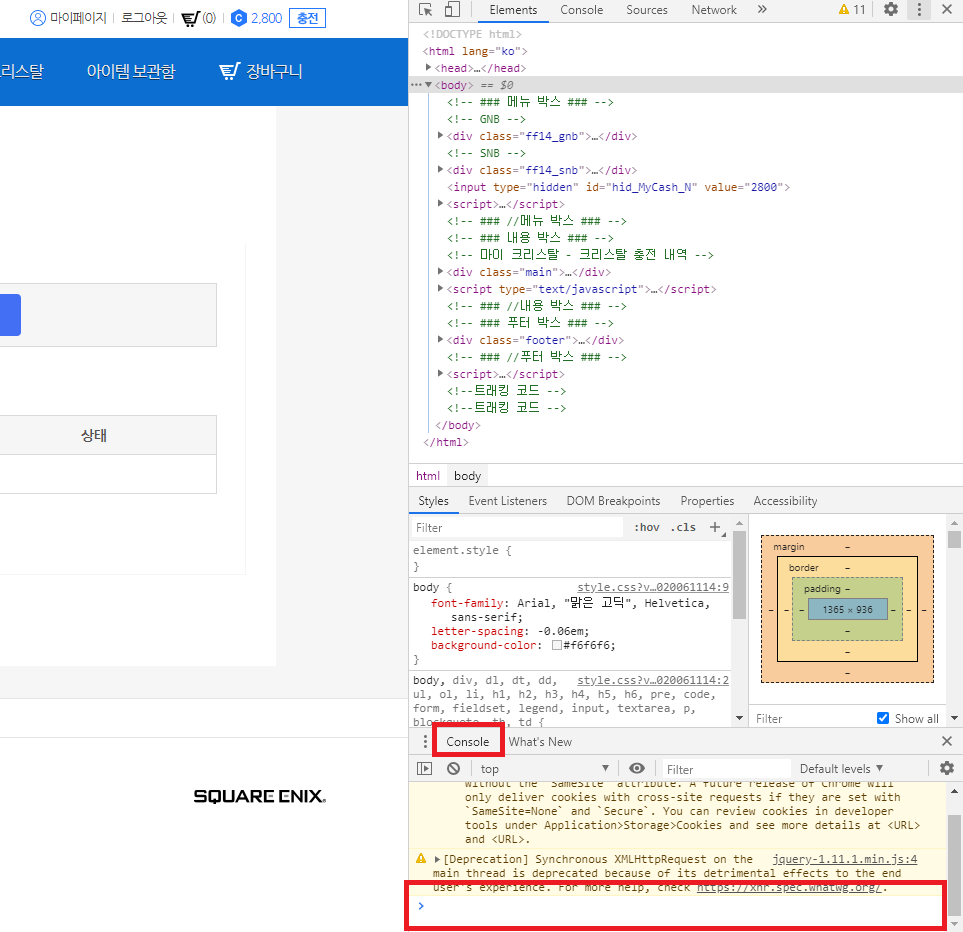
Task: Close the console drawer
Action: 947,742
